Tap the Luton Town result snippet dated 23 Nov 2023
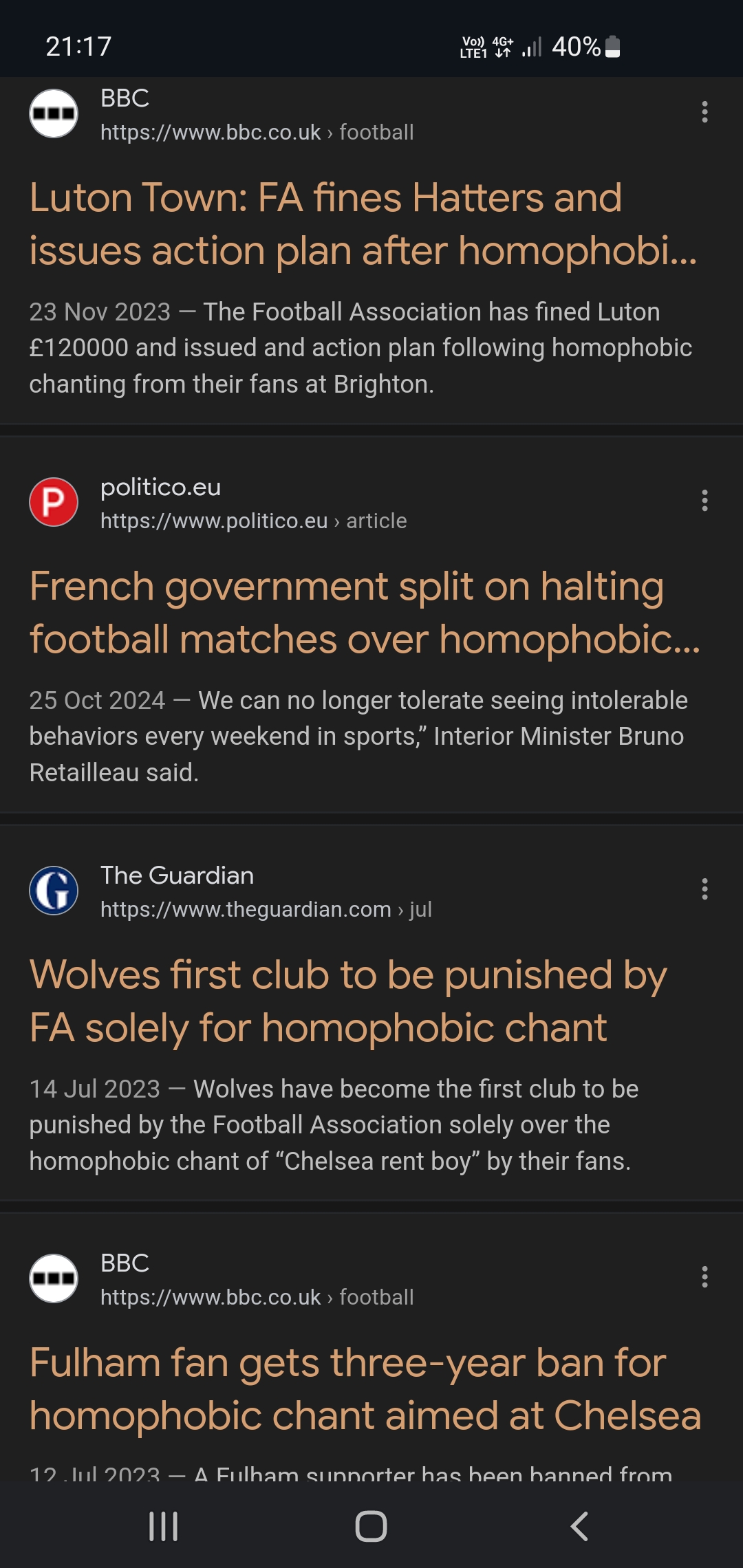743x1568 pixels. pyautogui.click(x=360, y=348)
